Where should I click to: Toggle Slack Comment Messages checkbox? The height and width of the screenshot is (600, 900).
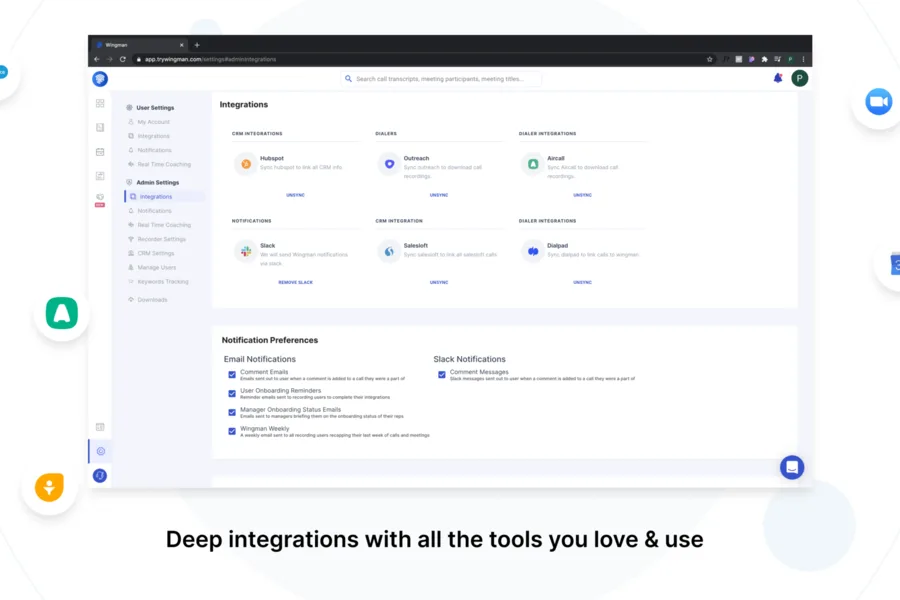(x=441, y=375)
